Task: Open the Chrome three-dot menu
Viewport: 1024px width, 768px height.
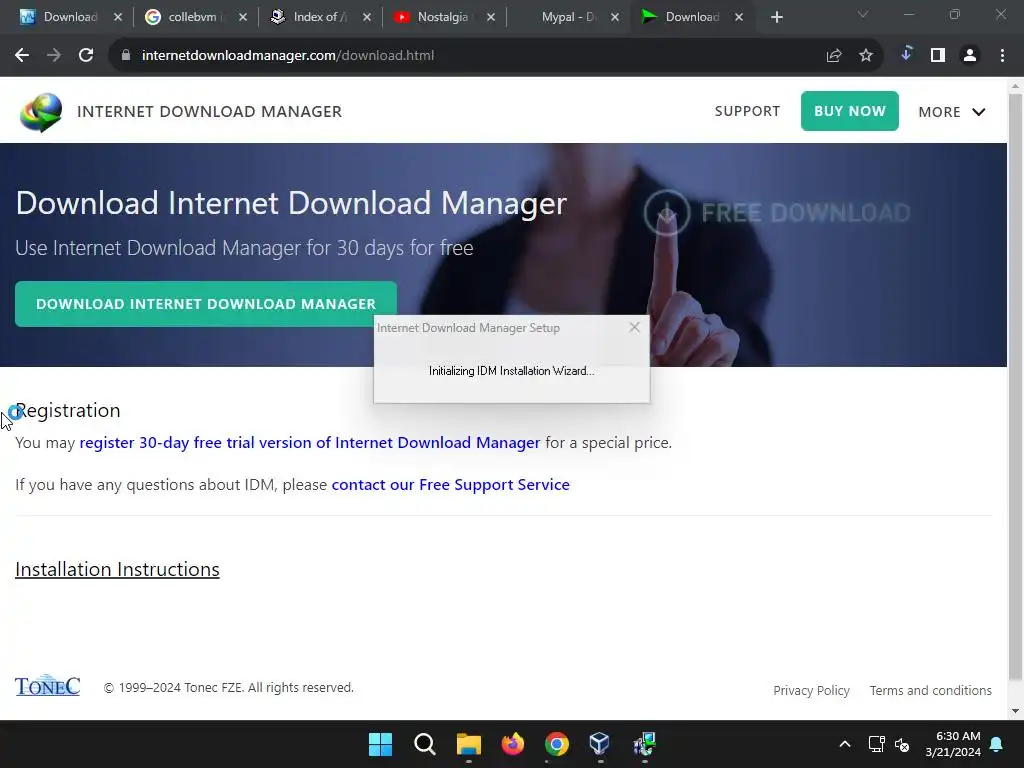Action: pyautogui.click(x=1002, y=56)
